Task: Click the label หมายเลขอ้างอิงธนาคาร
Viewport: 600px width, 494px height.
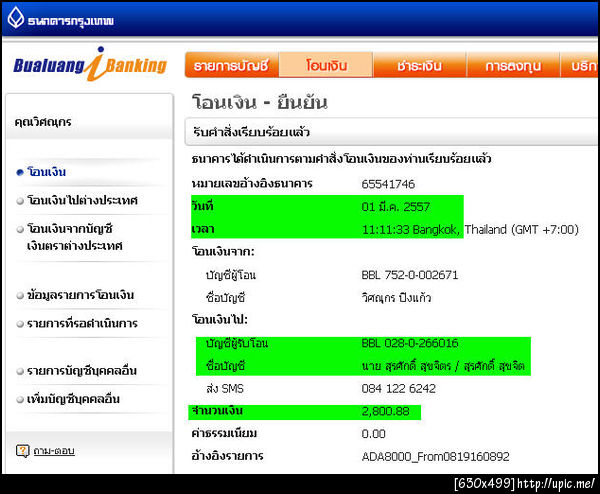Action: pos(252,184)
